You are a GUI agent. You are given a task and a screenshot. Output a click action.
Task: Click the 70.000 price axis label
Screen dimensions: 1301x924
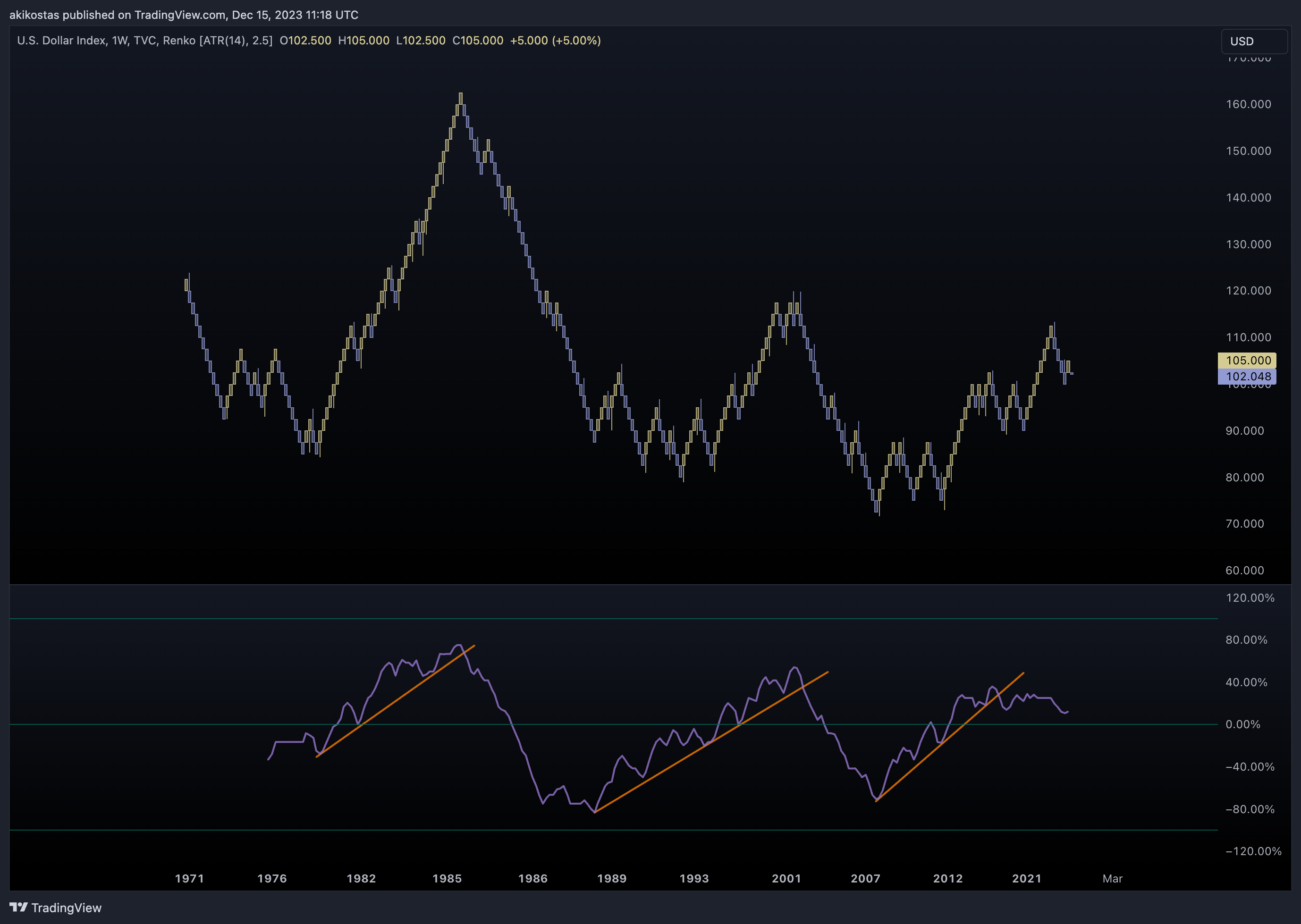(x=1245, y=523)
